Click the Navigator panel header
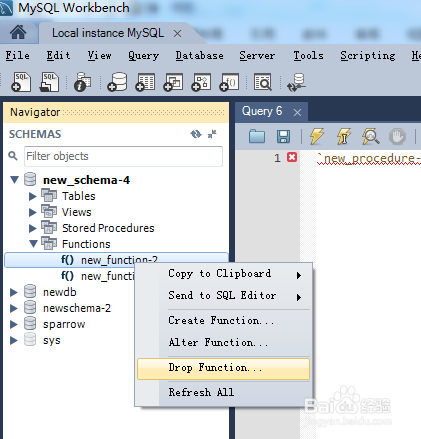The image size is (421, 439). (x=116, y=112)
